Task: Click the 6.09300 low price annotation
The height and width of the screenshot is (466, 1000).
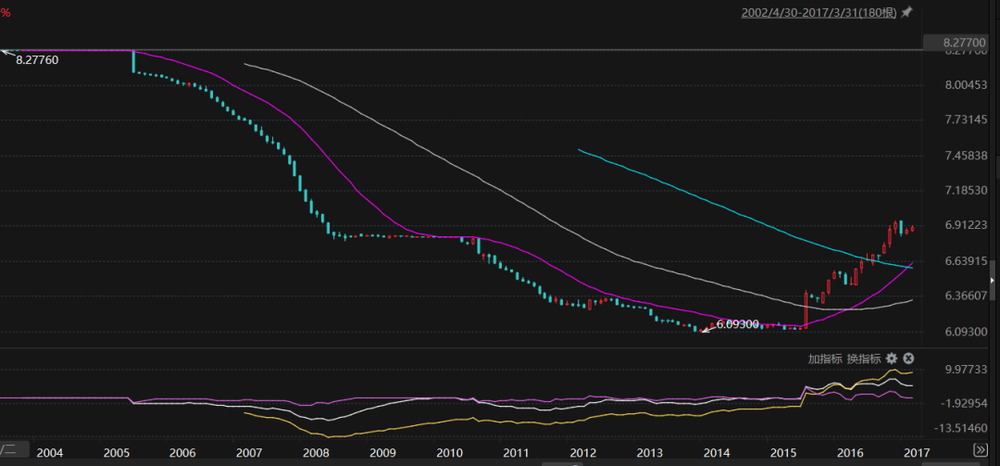Action: pos(738,325)
